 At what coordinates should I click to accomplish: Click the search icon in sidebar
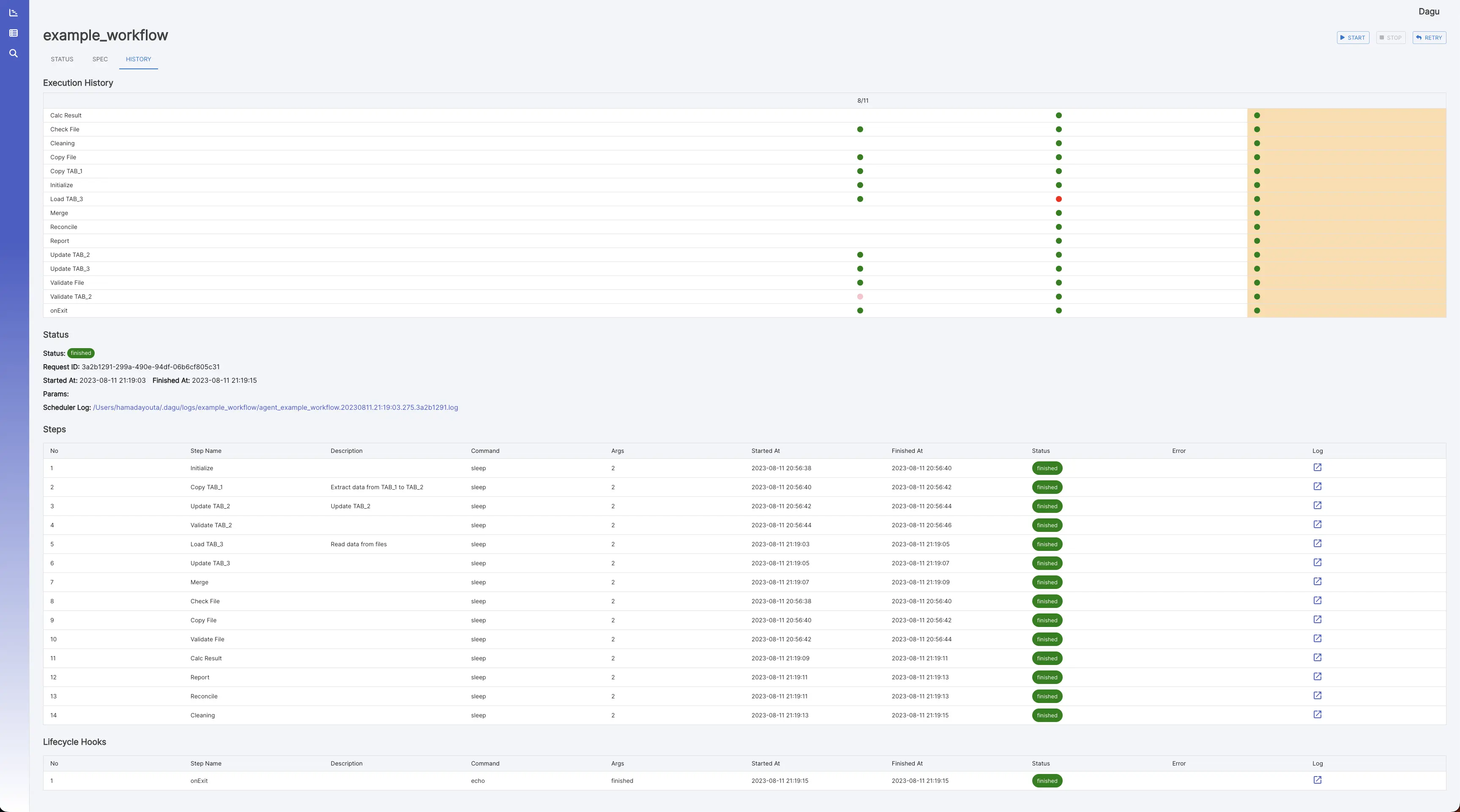coord(14,53)
